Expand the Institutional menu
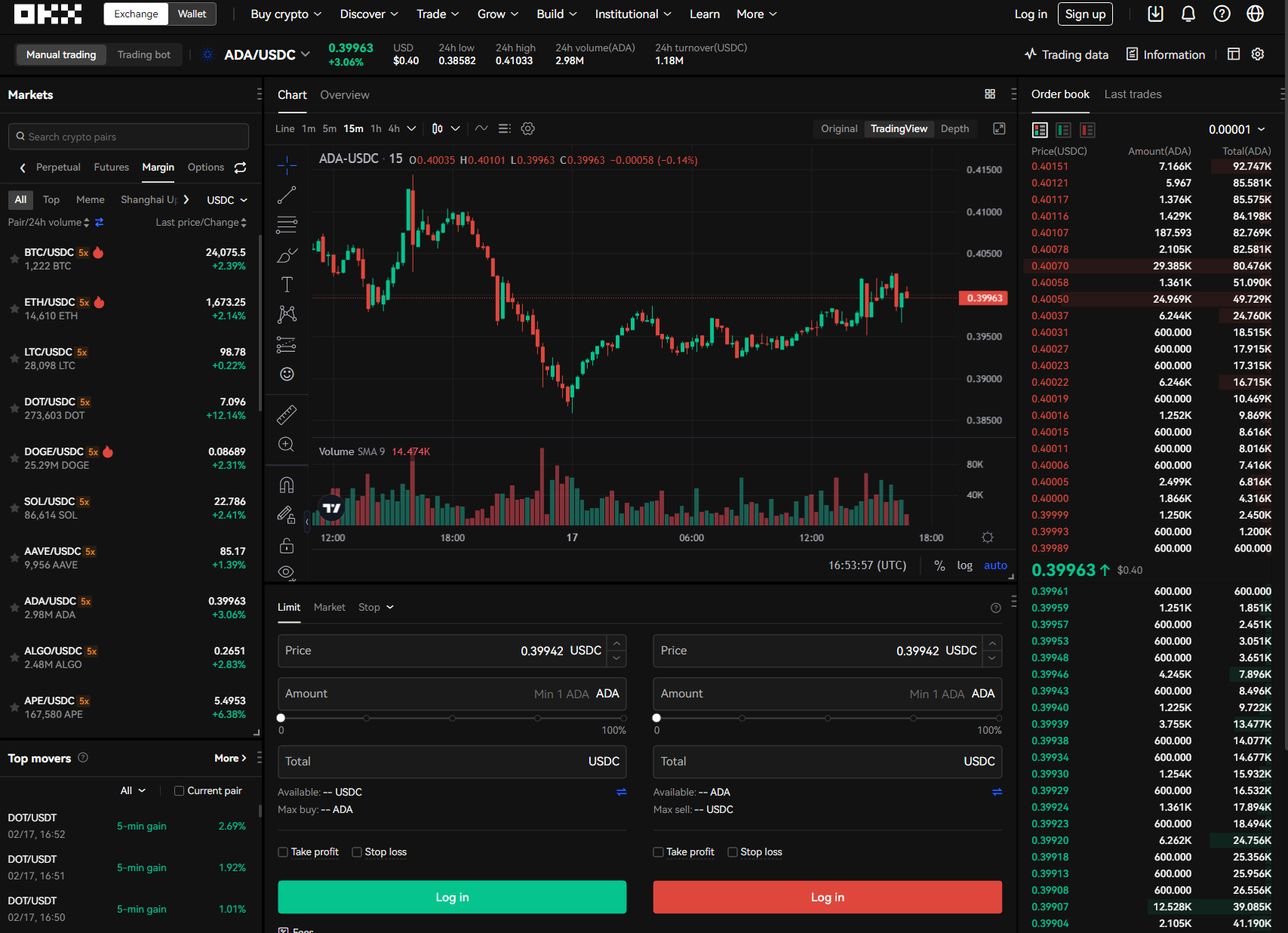 pyautogui.click(x=632, y=14)
